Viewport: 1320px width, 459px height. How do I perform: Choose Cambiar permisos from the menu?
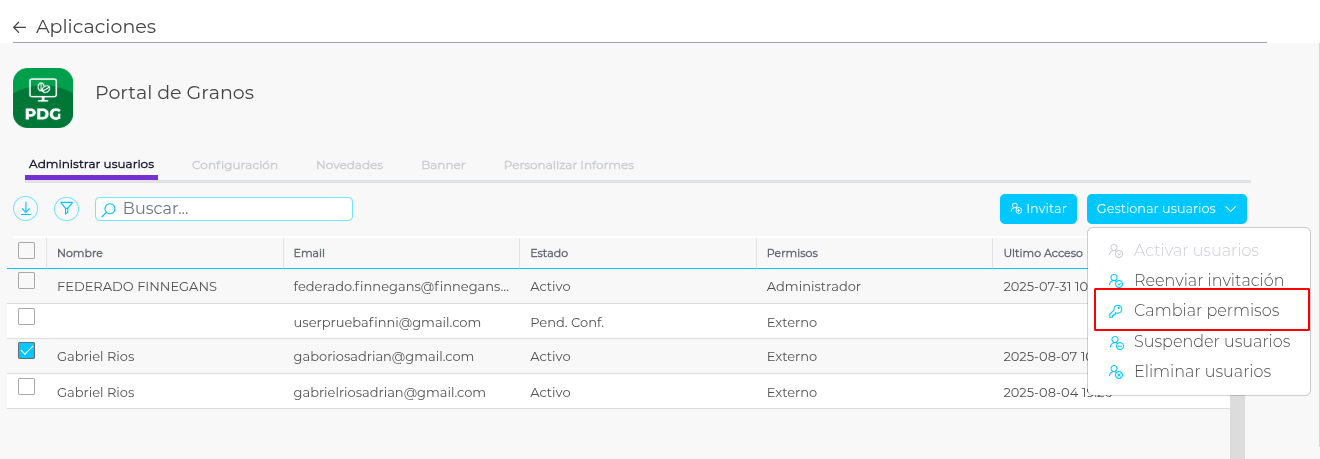[1206, 311]
